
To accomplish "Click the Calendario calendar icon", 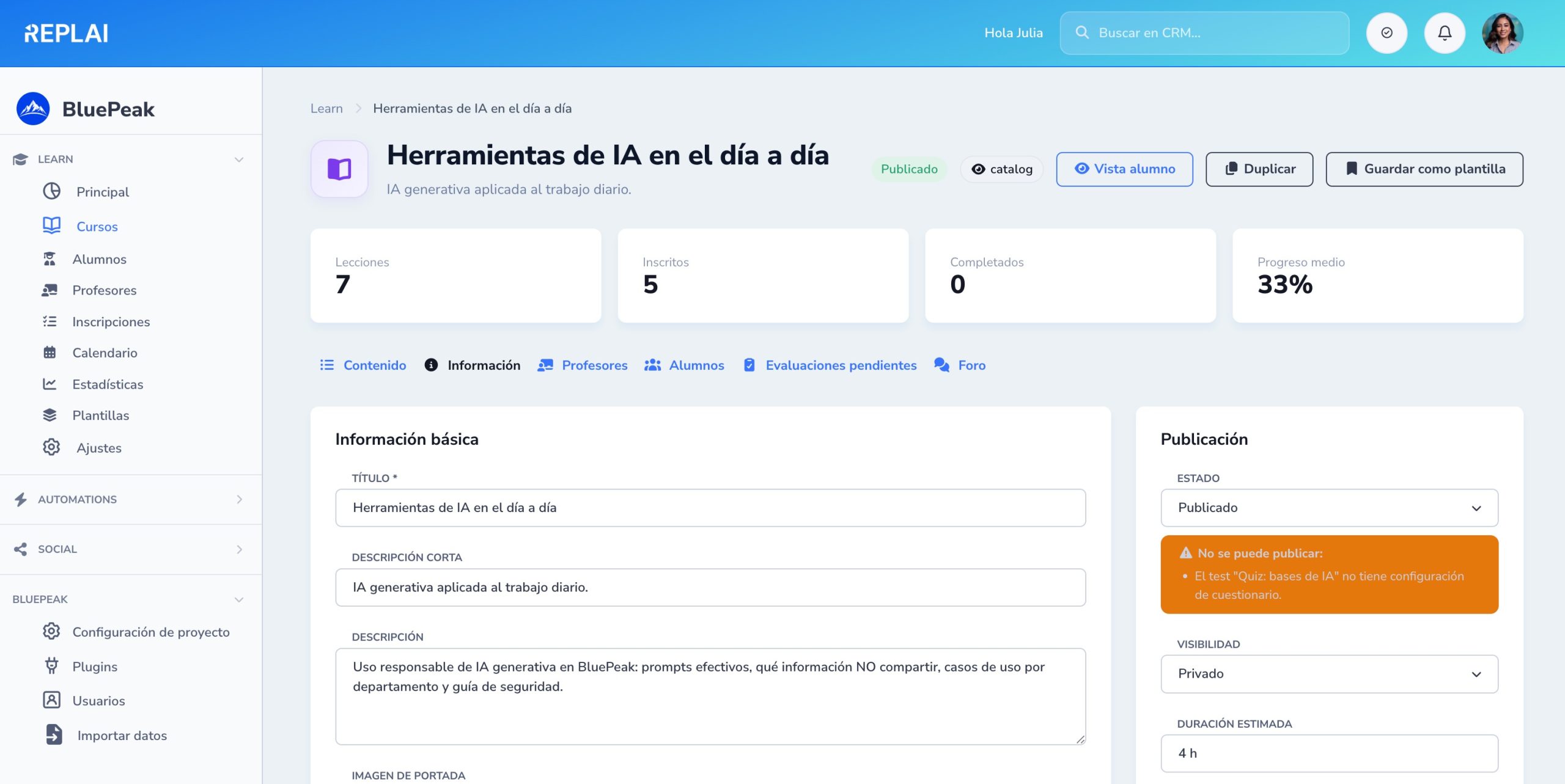I will click(50, 353).
